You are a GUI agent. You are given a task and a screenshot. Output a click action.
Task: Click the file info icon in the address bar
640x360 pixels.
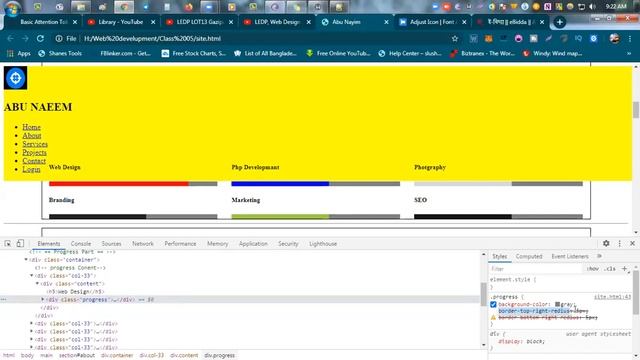[x=59, y=38]
